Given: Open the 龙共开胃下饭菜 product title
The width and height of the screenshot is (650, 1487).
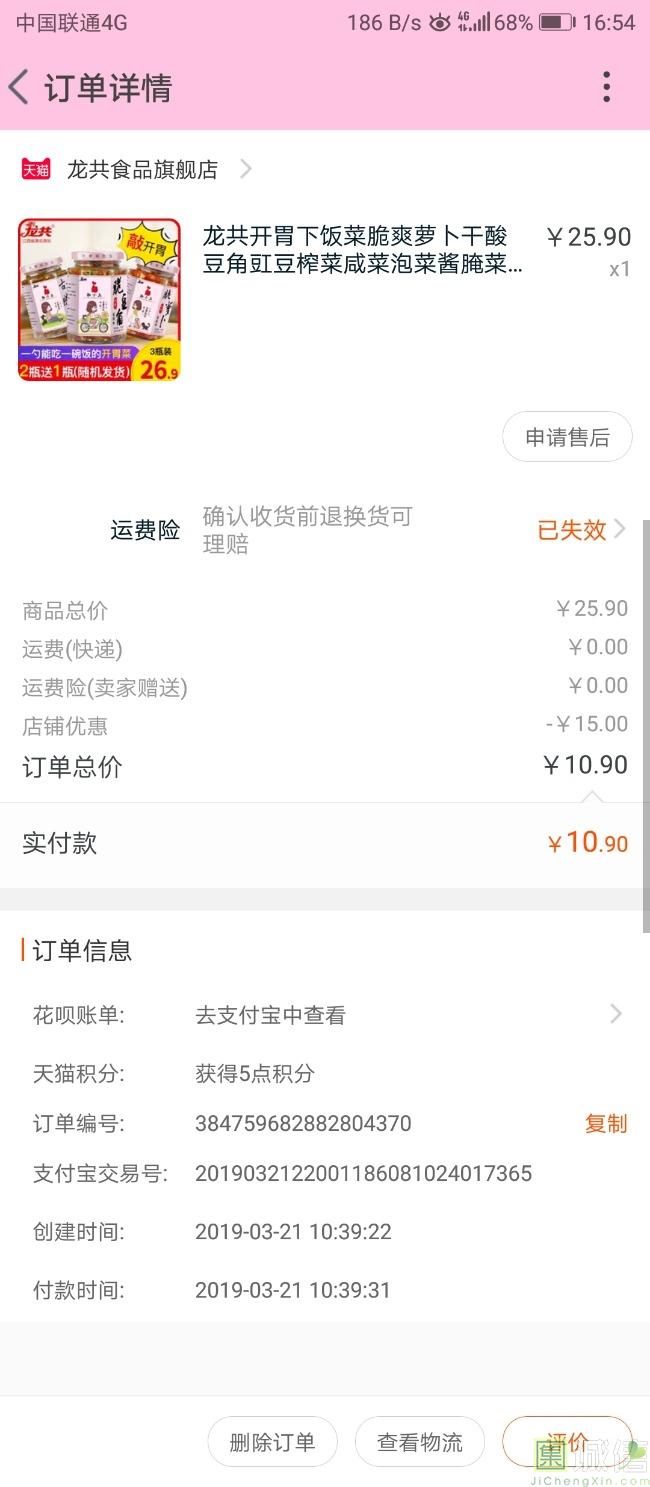Looking at the screenshot, I should 362,250.
